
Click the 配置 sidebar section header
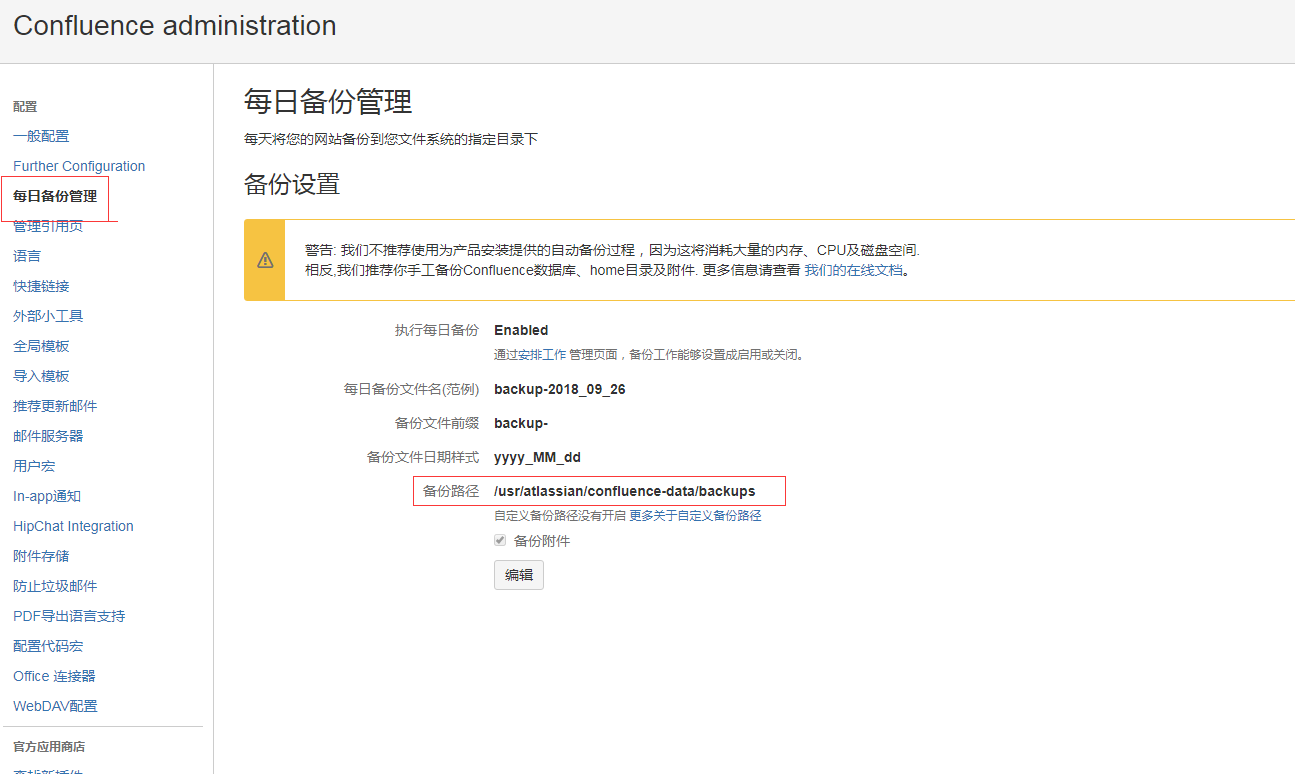point(25,106)
